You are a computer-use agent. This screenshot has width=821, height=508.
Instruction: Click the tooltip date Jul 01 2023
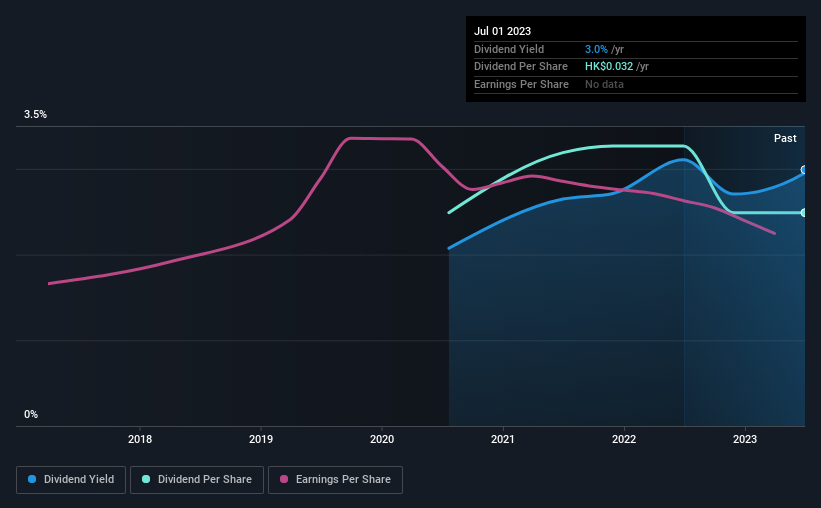click(502, 31)
